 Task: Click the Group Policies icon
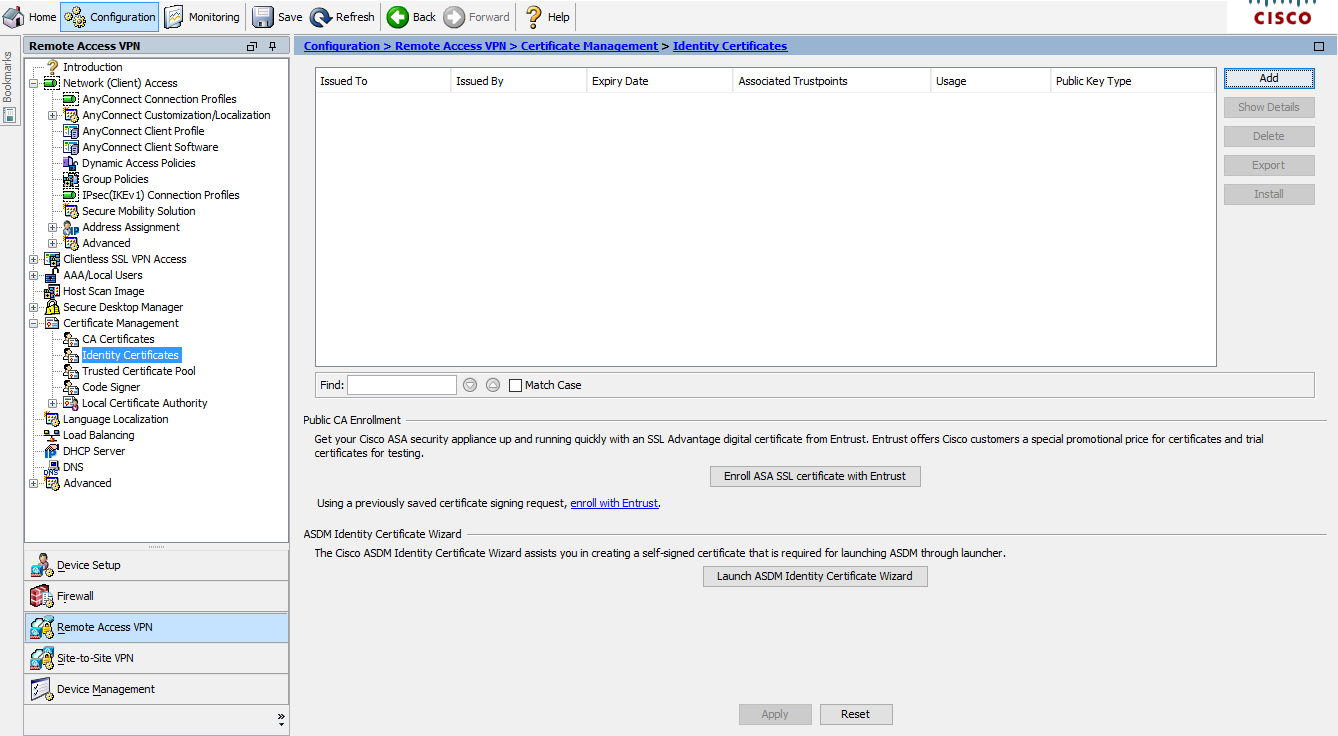pyautogui.click(x=71, y=179)
